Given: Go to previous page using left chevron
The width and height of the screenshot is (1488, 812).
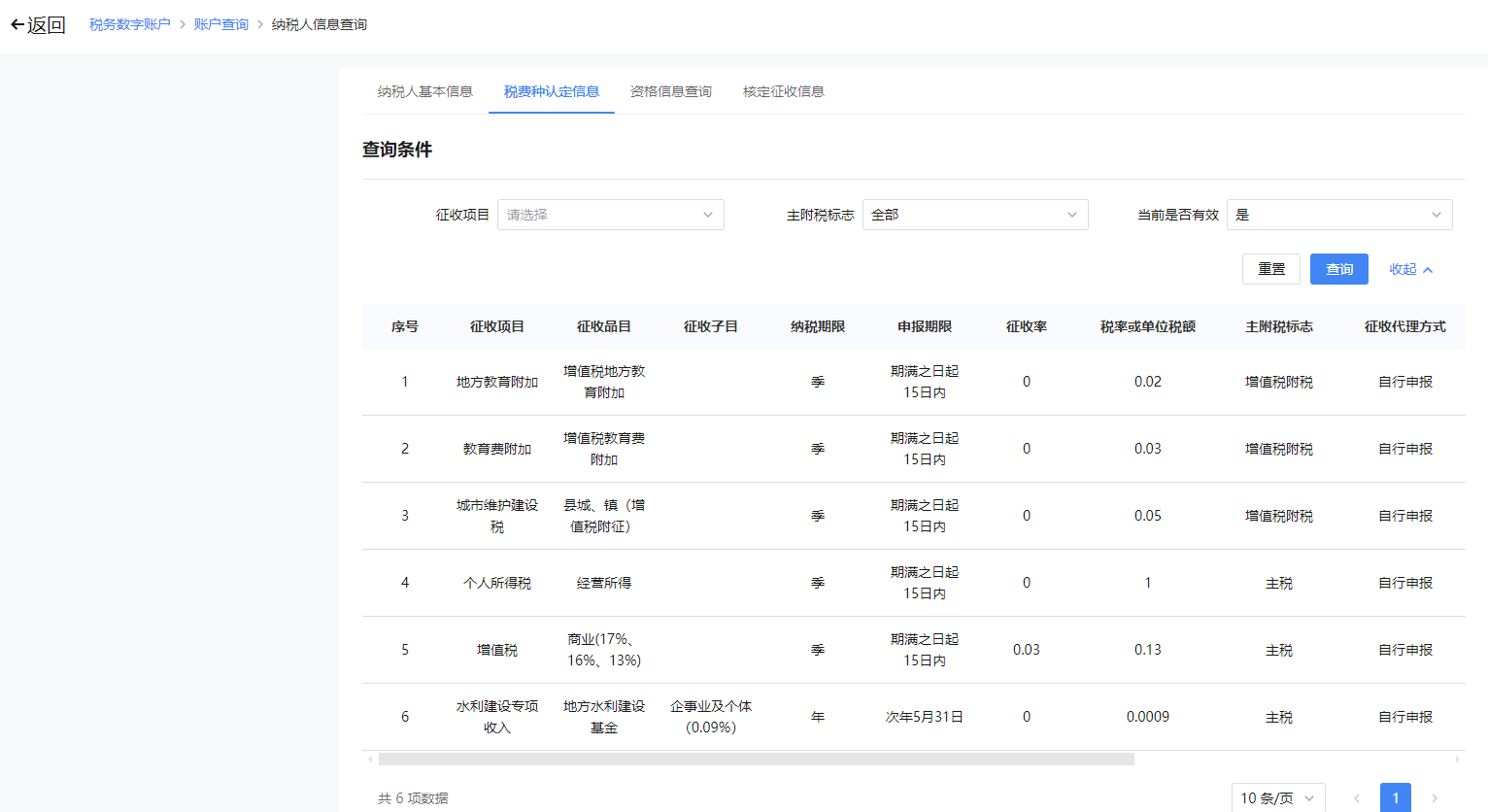Looking at the screenshot, I should click(x=1357, y=798).
